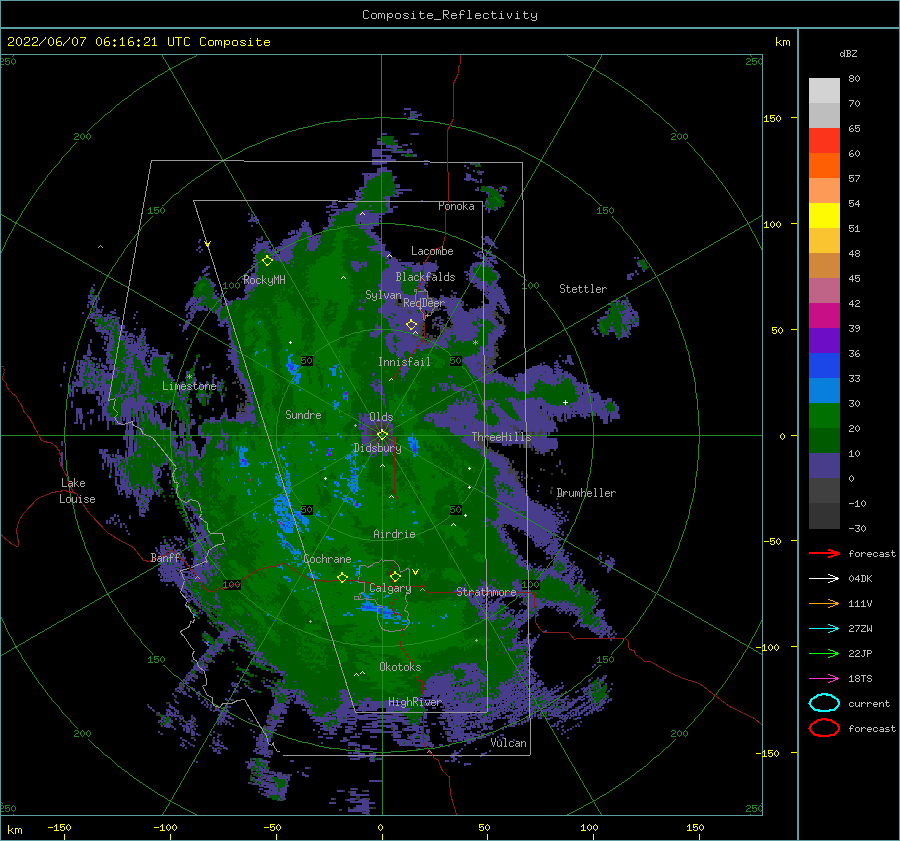Click the Sundre label
The width and height of the screenshot is (900, 841).
click(303, 415)
